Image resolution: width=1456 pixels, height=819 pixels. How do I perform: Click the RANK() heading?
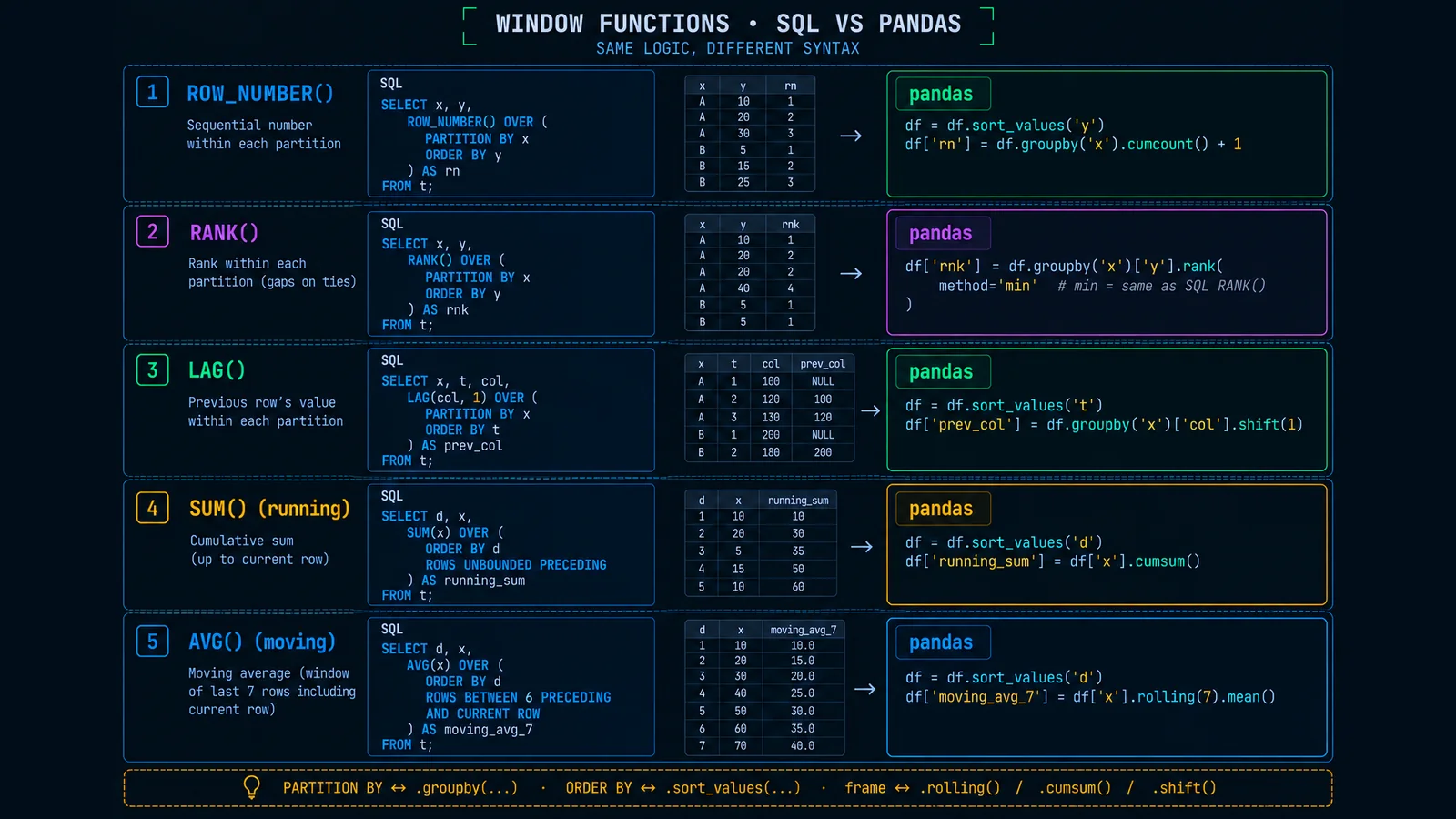[x=224, y=233]
